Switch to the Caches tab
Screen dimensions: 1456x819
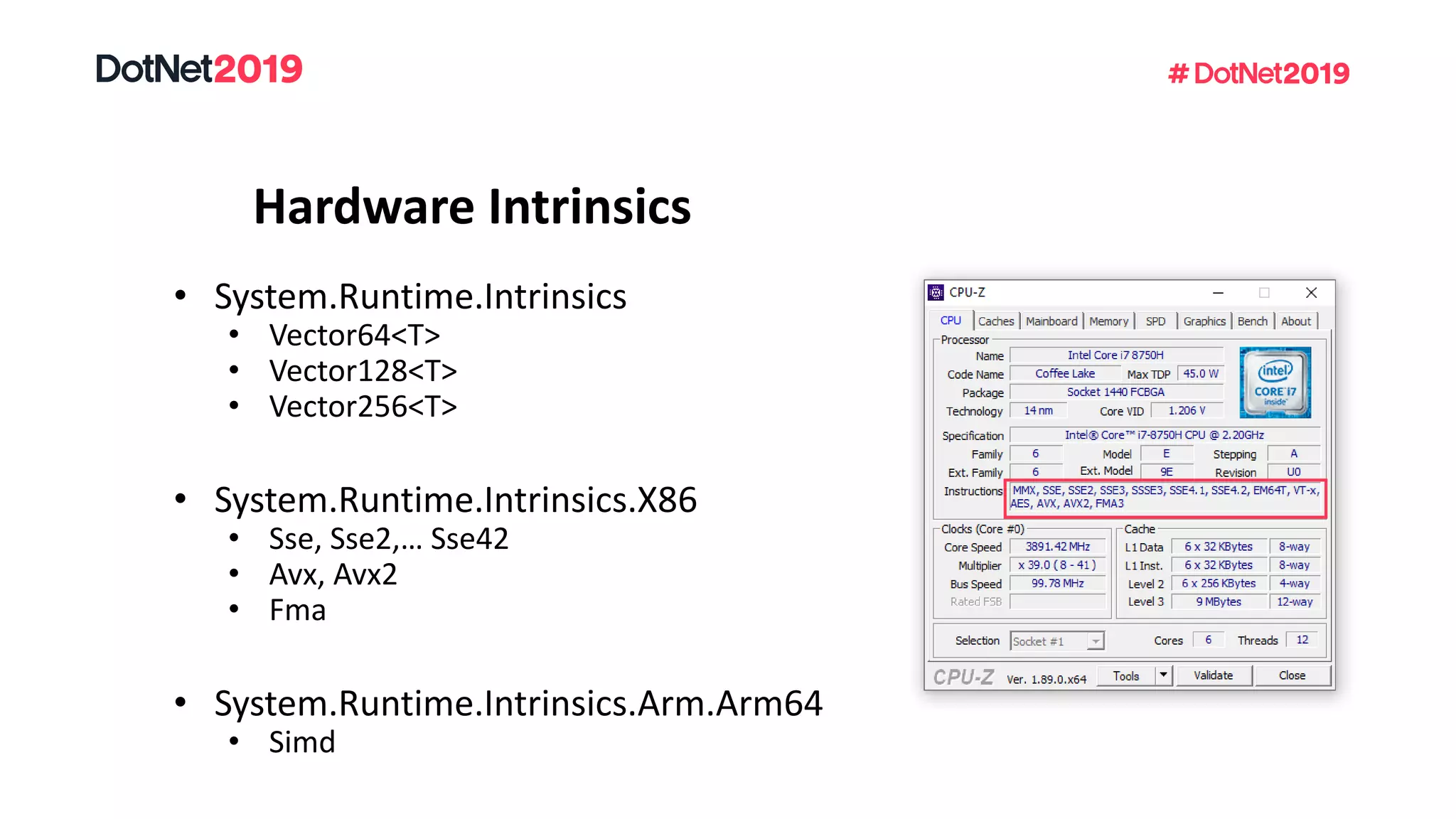tap(996, 321)
